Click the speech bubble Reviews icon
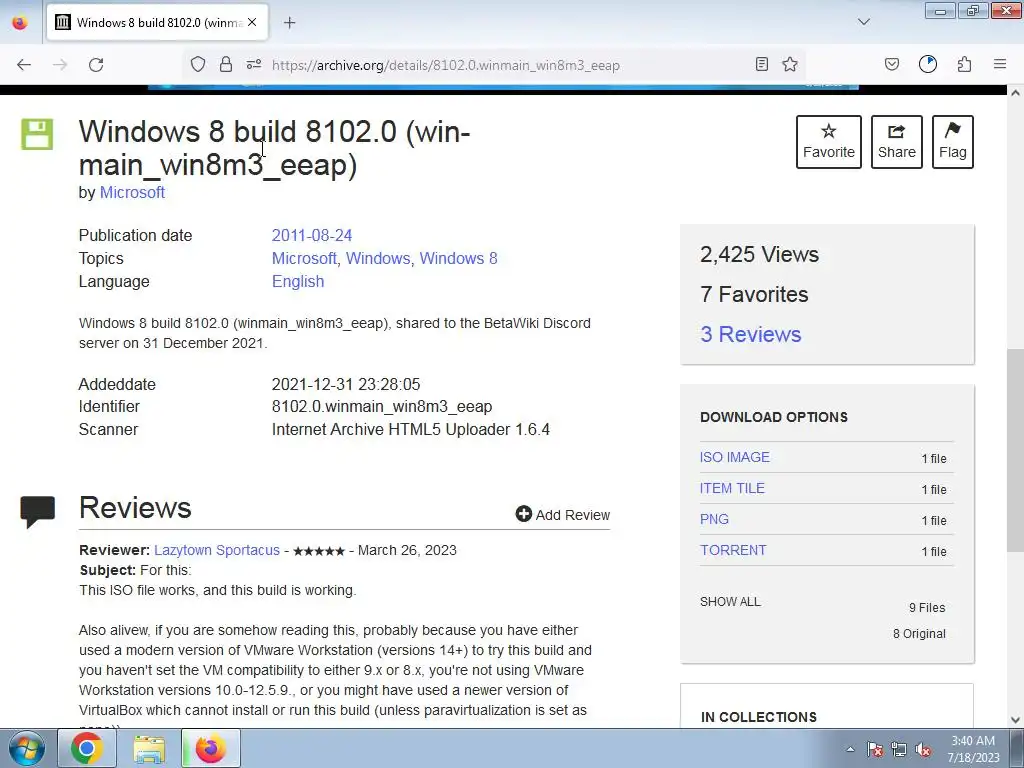The height and width of the screenshot is (768, 1024). [x=38, y=511]
